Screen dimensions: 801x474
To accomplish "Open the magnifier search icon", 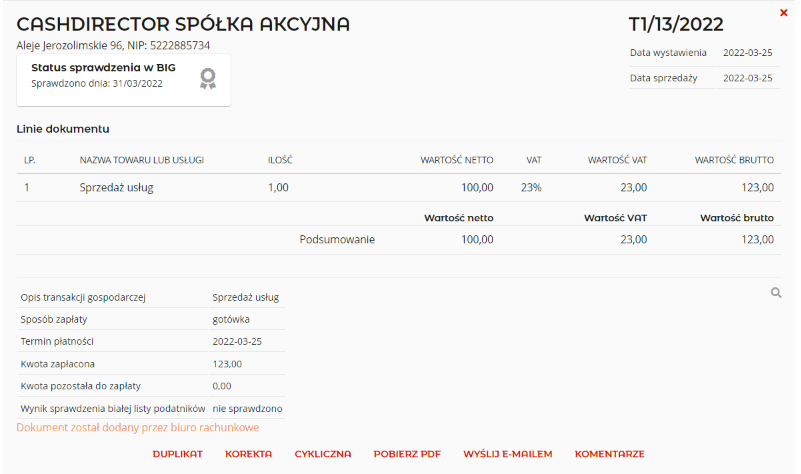I will 775,293.
